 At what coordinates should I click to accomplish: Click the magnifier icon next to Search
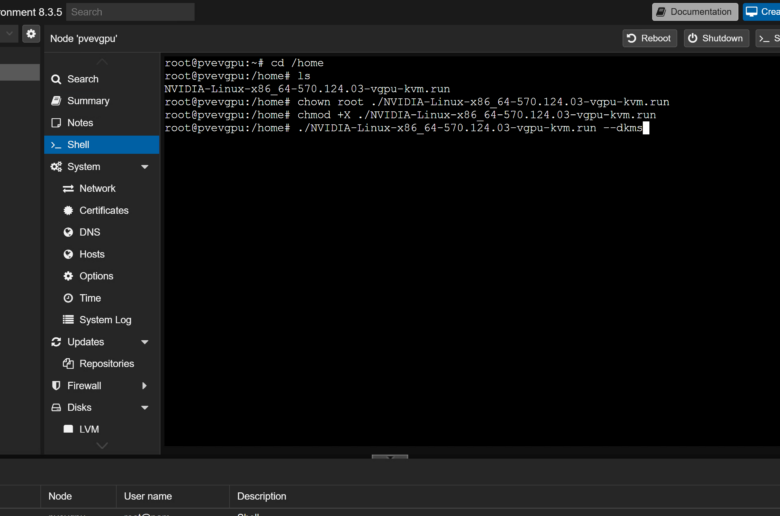56,79
